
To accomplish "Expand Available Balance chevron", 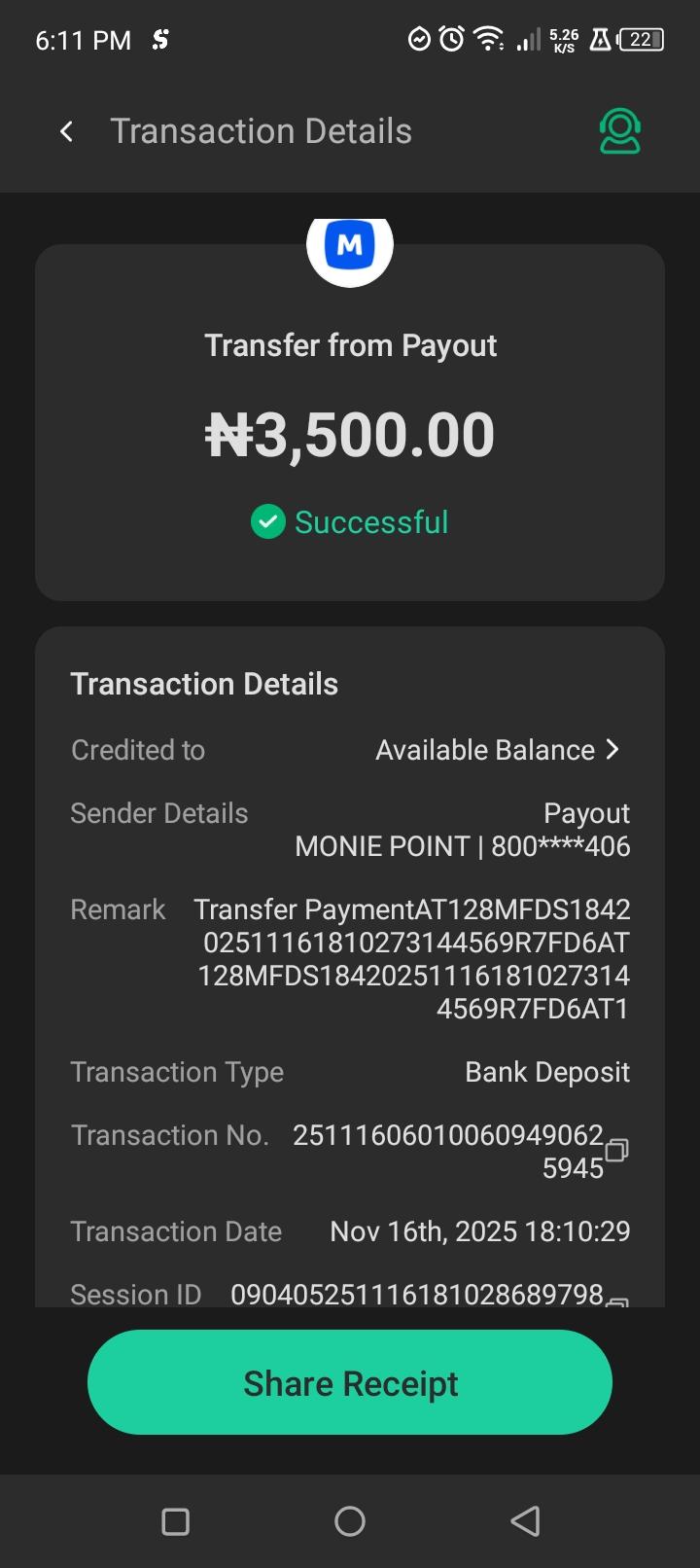I will tap(612, 749).
